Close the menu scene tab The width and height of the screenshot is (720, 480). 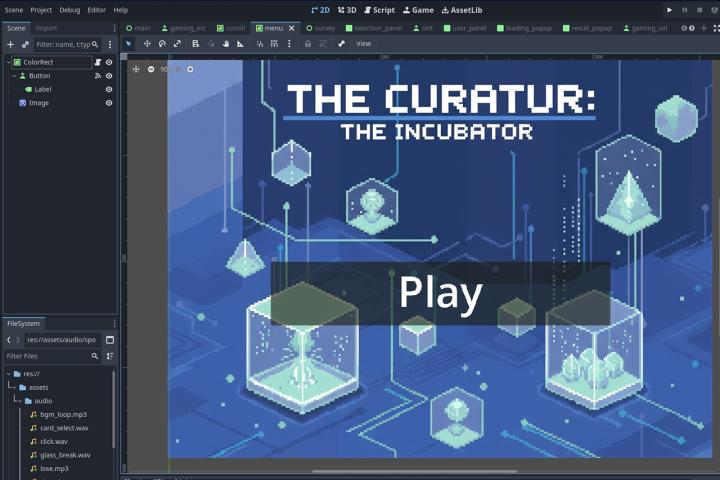pyautogui.click(x=292, y=28)
